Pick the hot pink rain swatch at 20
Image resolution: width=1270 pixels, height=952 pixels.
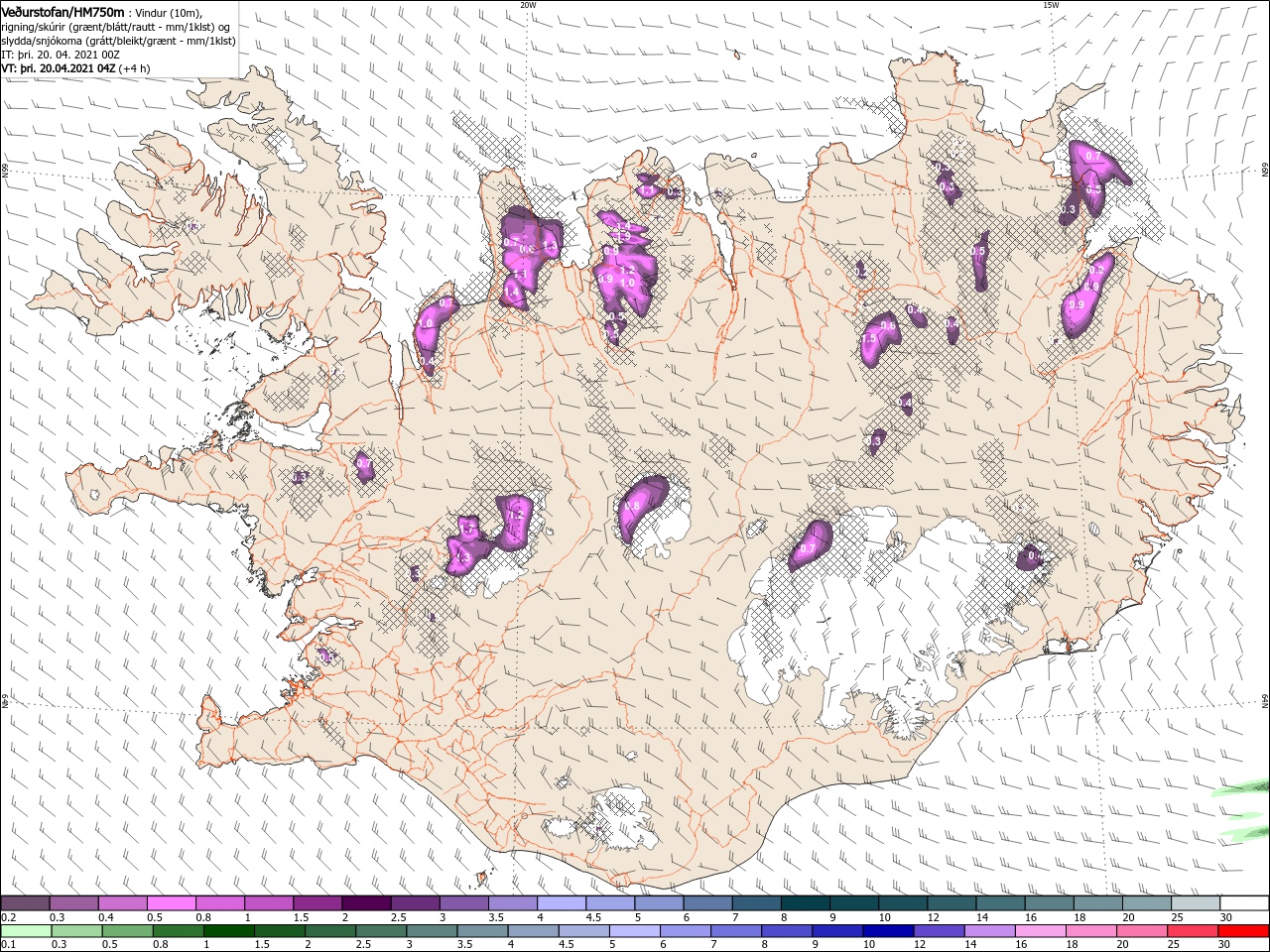[x=1143, y=931]
